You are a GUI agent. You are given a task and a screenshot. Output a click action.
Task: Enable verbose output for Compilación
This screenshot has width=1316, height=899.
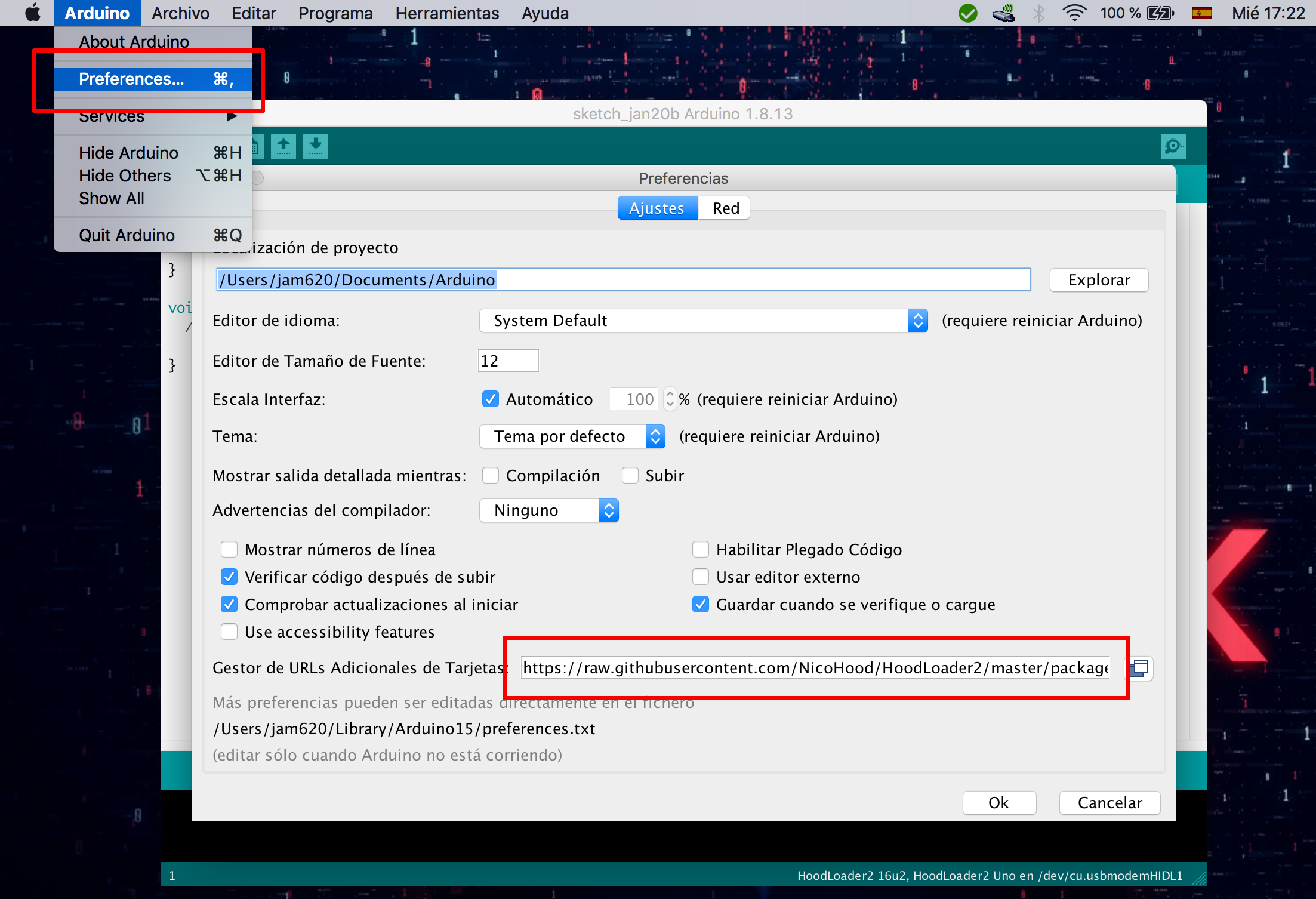click(491, 475)
